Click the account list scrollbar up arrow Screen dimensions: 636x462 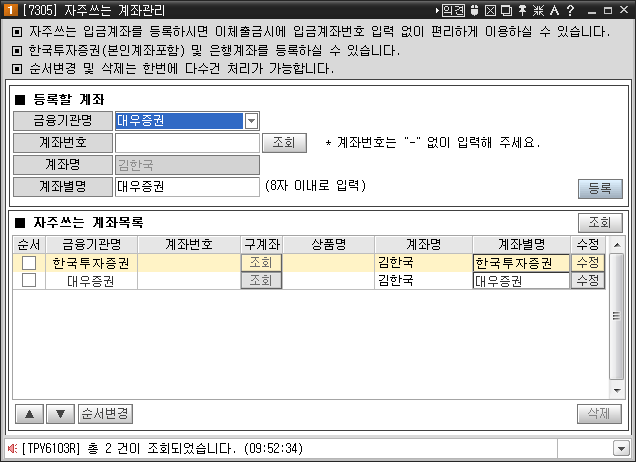pyautogui.click(x=617, y=245)
